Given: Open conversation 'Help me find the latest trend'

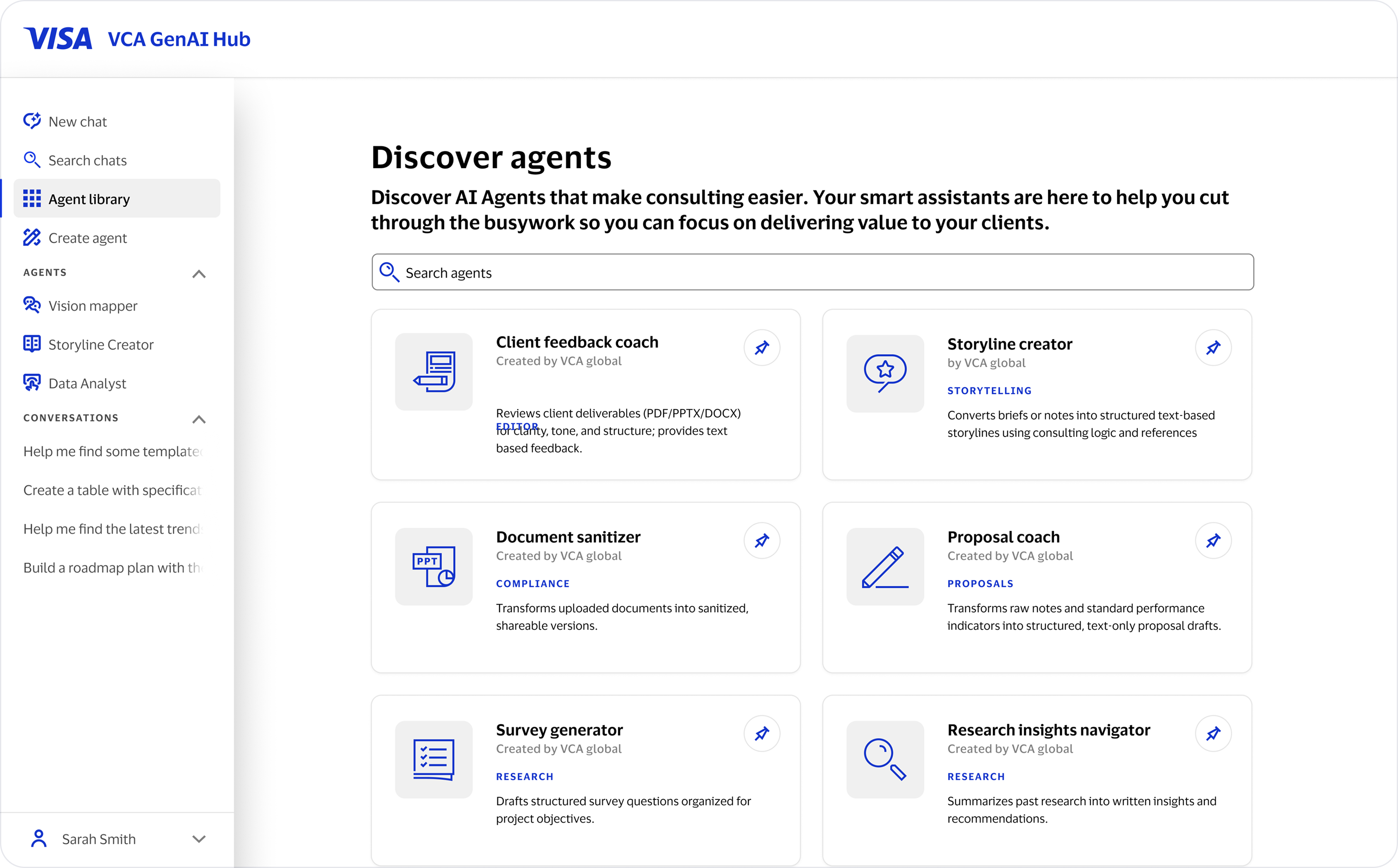Looking at the screenshot, I should 114,529.
